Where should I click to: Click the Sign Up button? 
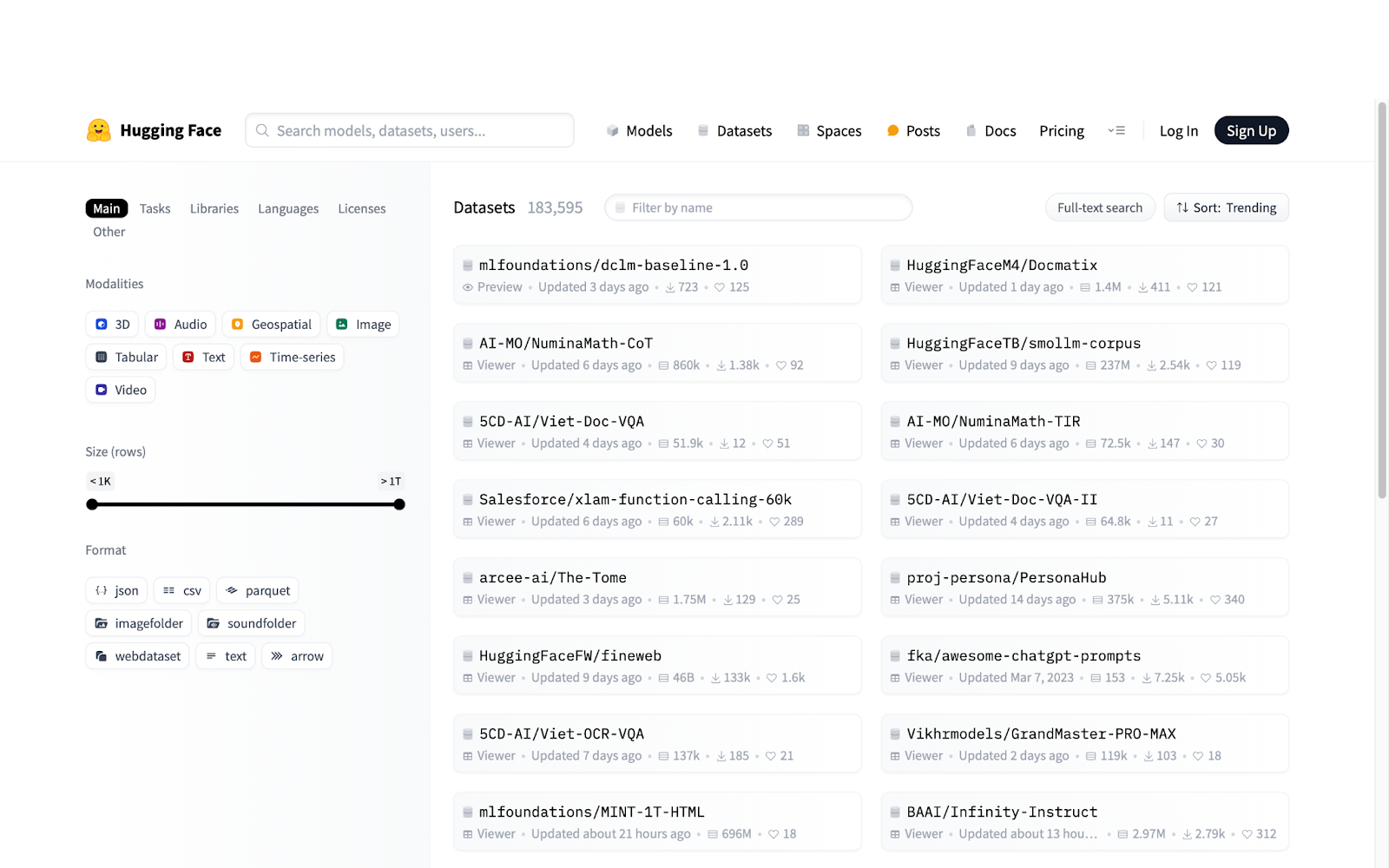click(1250, 130)
